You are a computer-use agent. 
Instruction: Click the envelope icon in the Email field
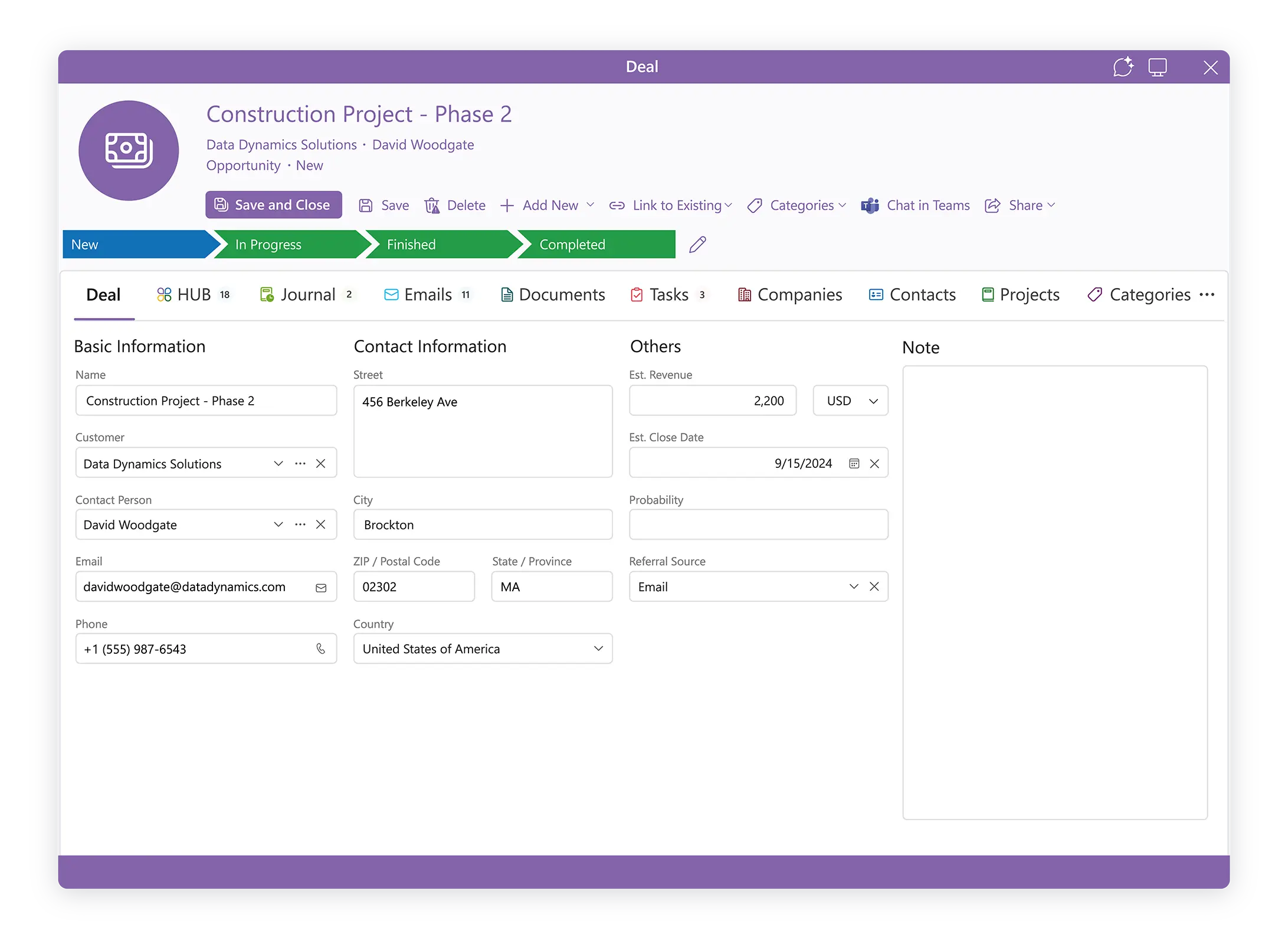point(320,586)
